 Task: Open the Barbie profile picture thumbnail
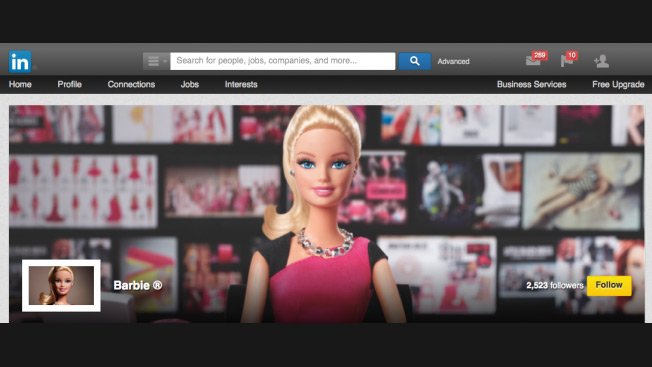point(61,286)
